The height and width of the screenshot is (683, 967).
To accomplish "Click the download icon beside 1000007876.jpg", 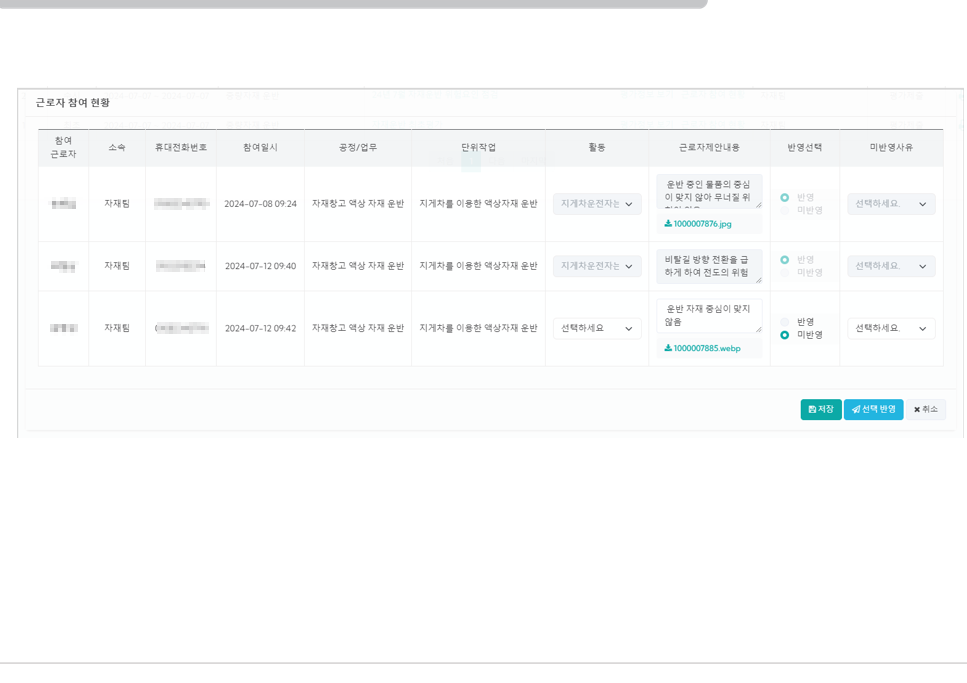I will [x=668, y=224].
